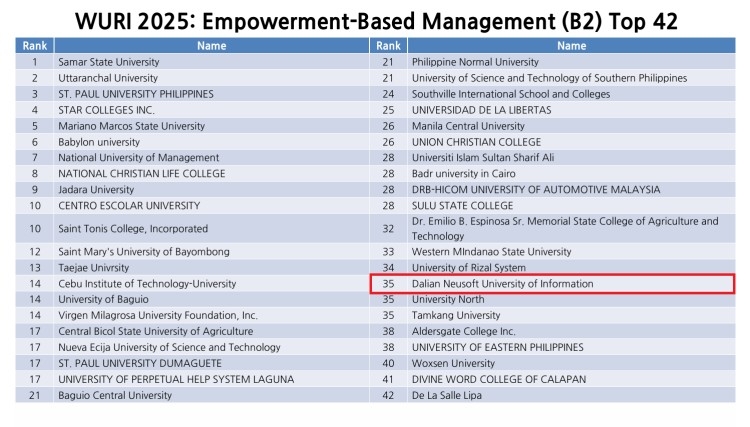
Task: Click the De La Salle Lipa entry
Action: click(446, 395)
